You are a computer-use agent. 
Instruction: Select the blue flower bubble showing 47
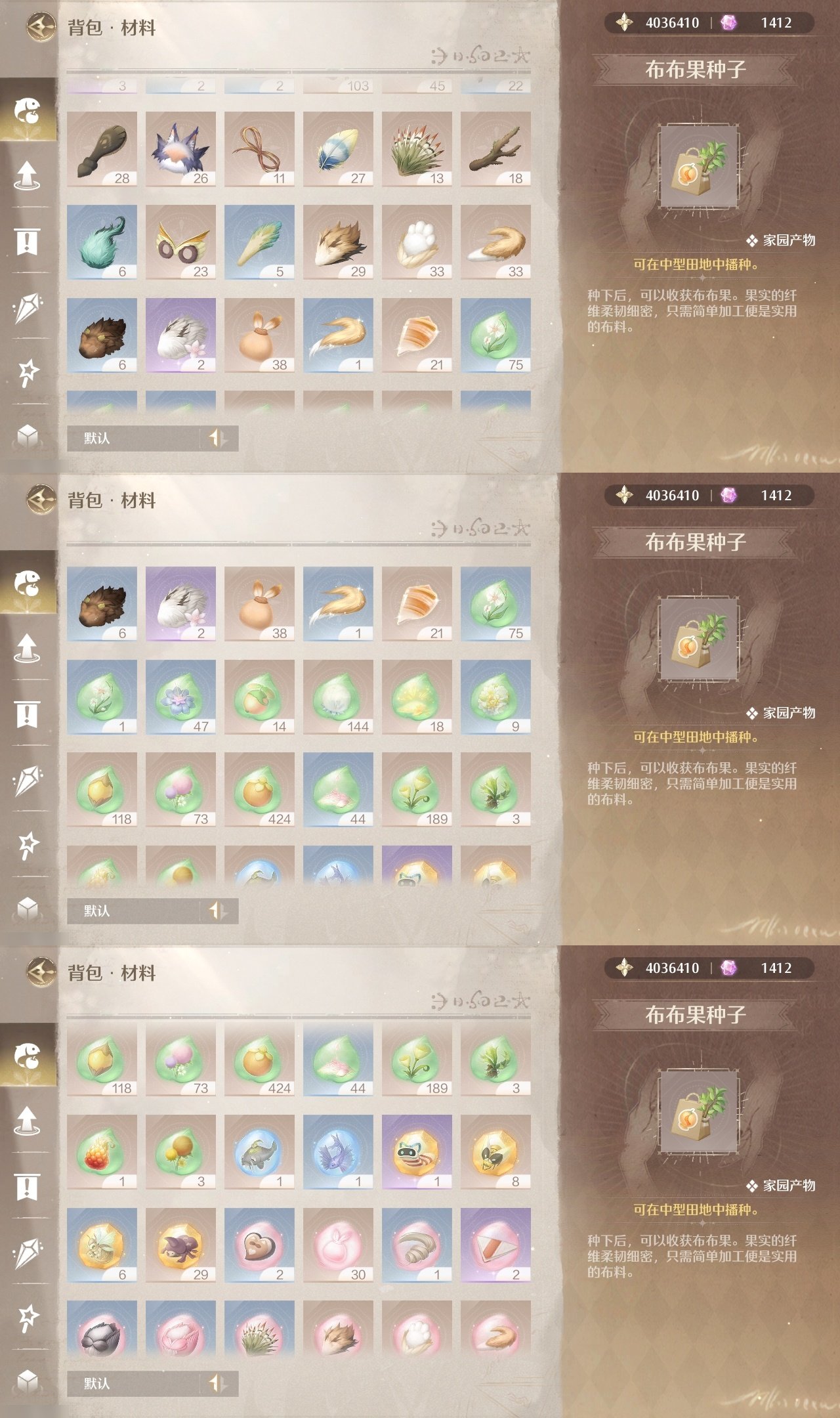coord(180,697)
